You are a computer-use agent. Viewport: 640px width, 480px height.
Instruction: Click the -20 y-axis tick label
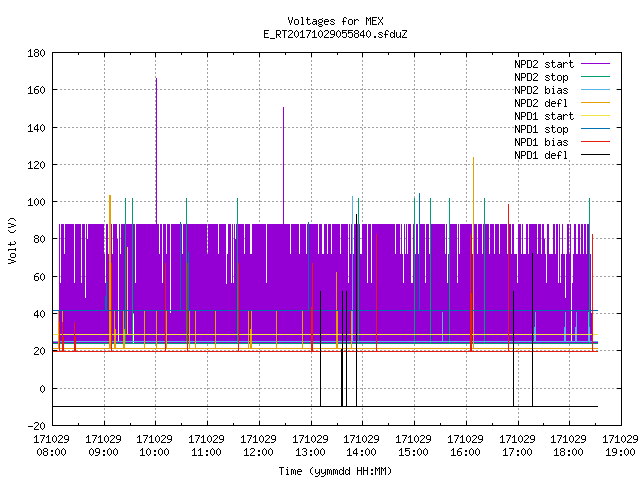[x=36, y=426]
